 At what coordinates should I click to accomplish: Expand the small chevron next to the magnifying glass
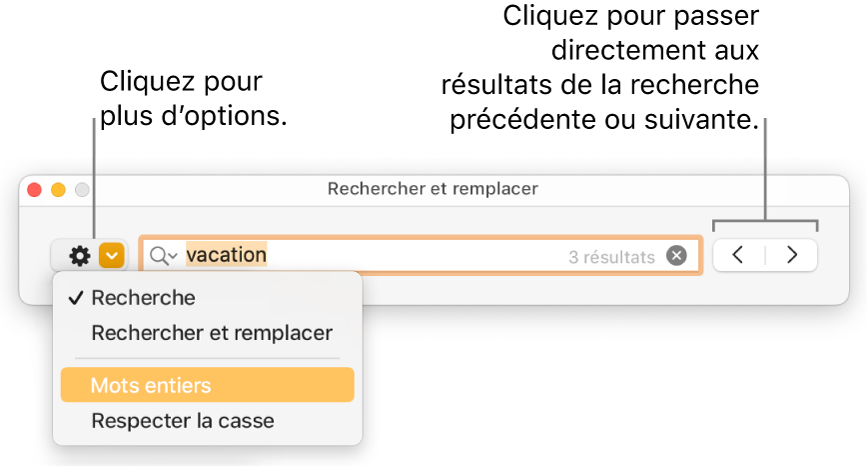[173, 257]
